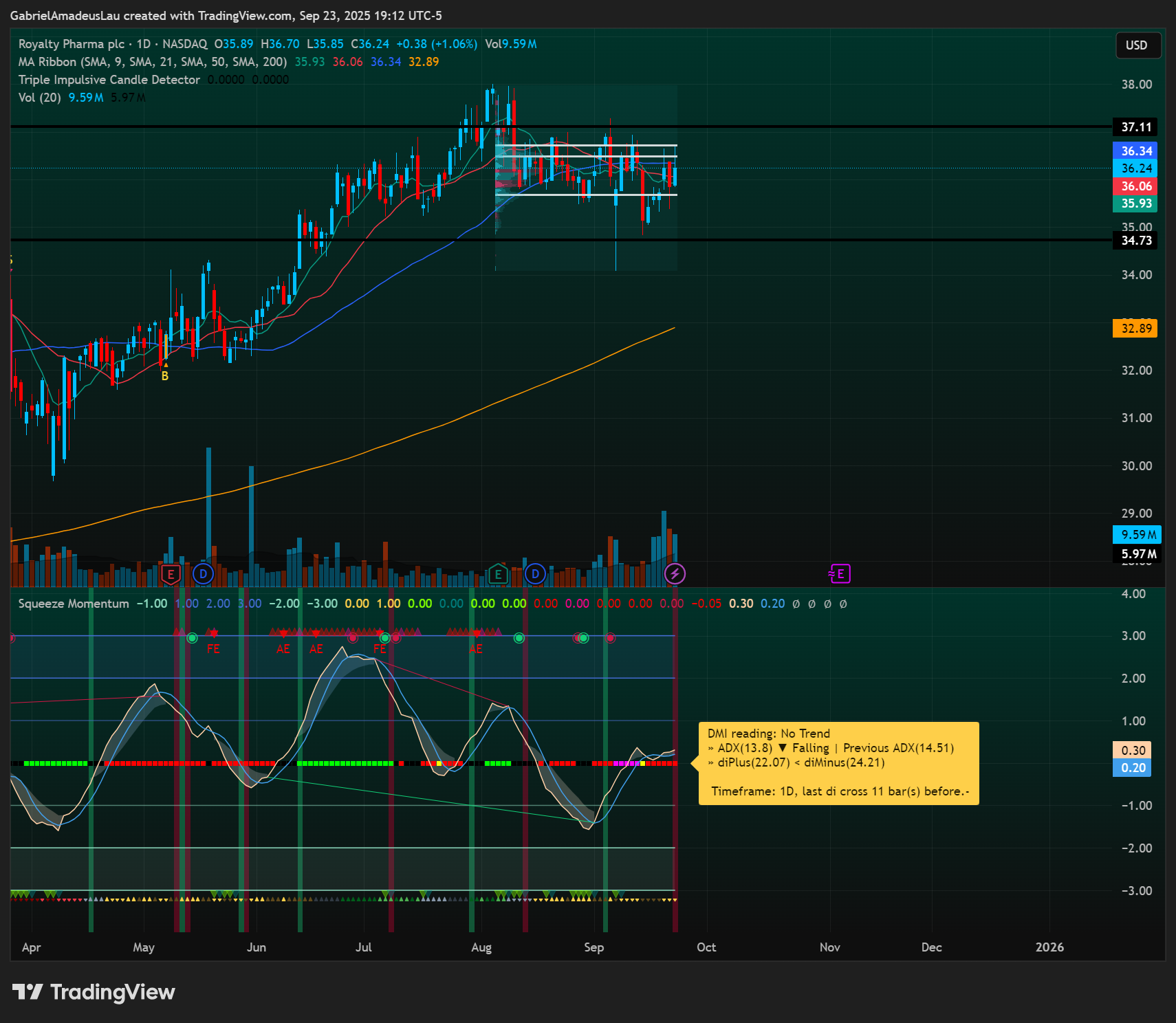Select the Squeeze Momentum indicator legend

74,604
